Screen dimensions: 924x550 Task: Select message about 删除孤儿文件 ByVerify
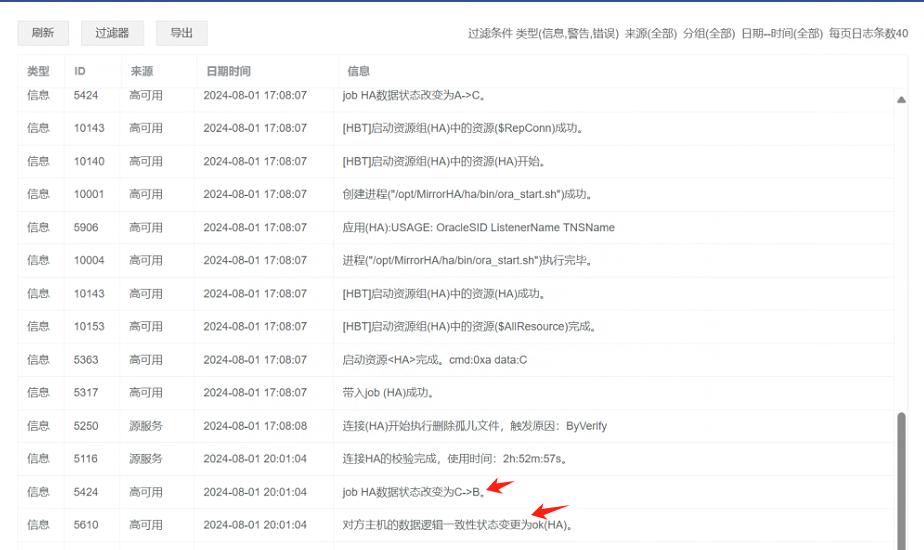pyautogui.click(x=475, y=426)
